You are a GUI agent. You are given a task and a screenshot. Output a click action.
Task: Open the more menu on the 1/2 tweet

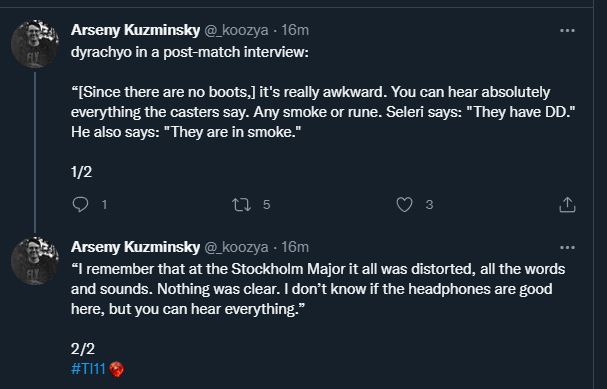(x=567, y=31)
